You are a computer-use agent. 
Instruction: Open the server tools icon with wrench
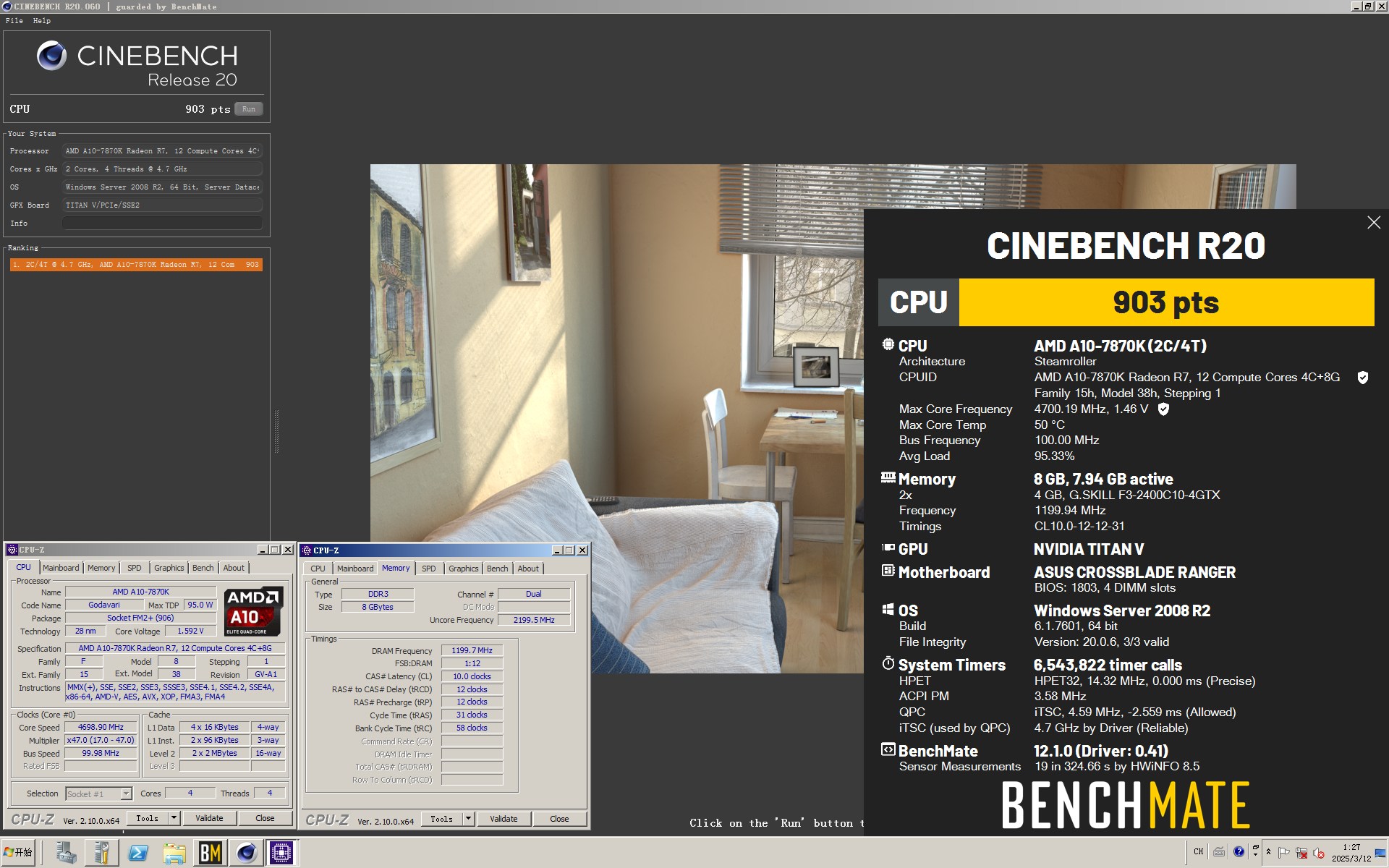tap(102, 853)
